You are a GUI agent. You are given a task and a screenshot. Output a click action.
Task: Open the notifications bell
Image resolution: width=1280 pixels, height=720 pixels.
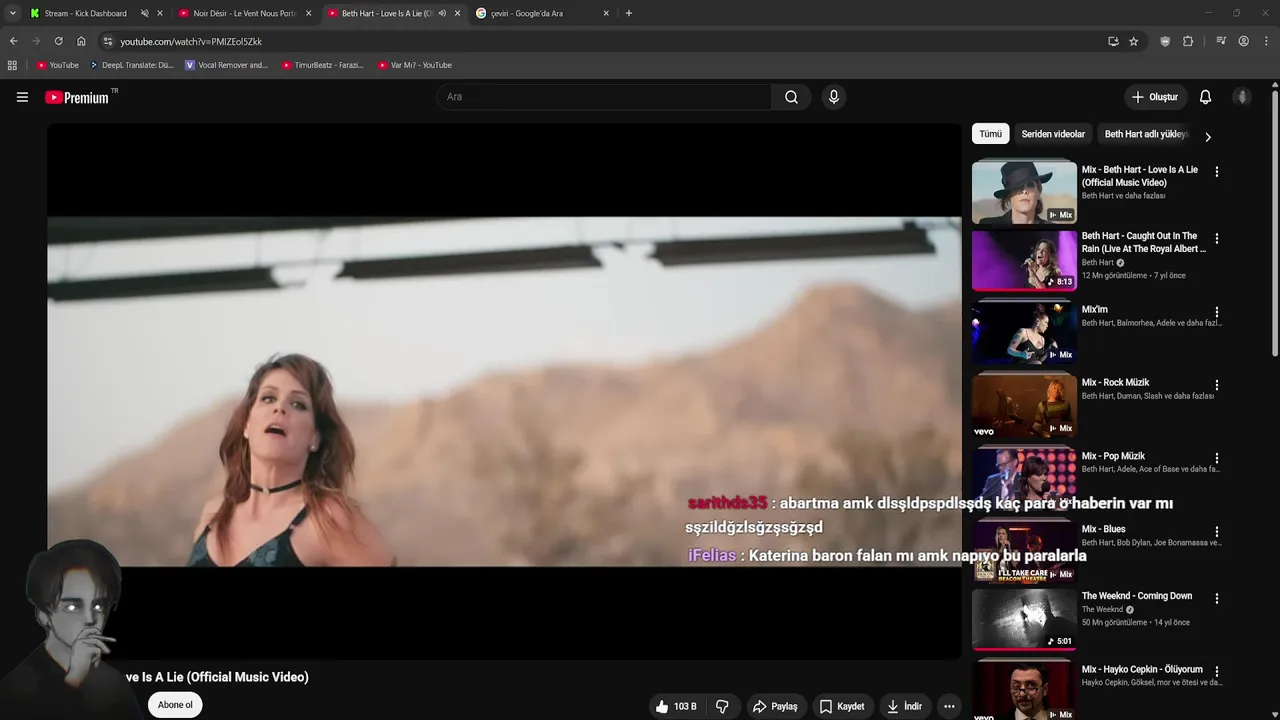coord(1205,97)
